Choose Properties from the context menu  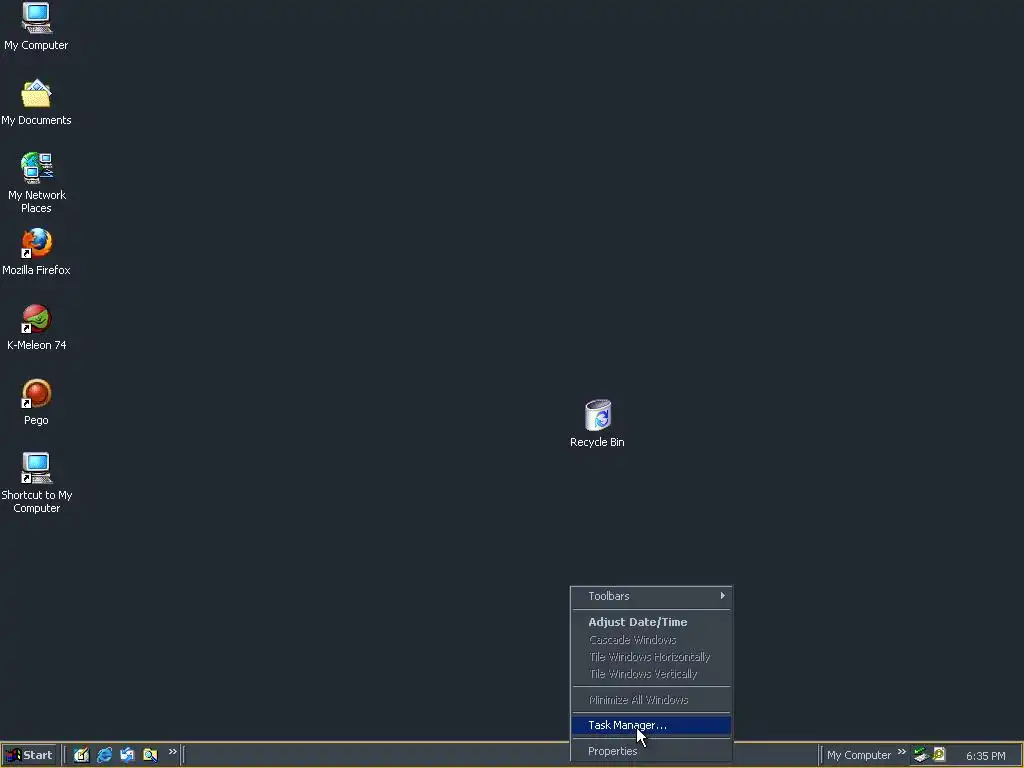[x=651, y=751]
